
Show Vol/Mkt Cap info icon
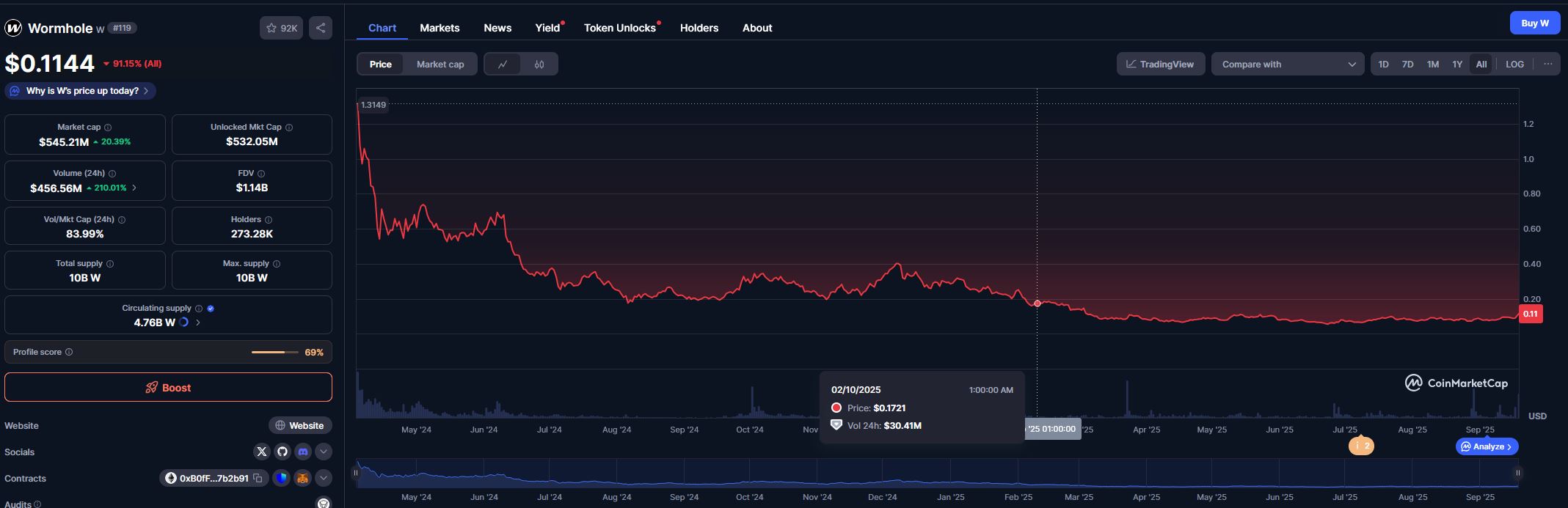tap(122, 220)
